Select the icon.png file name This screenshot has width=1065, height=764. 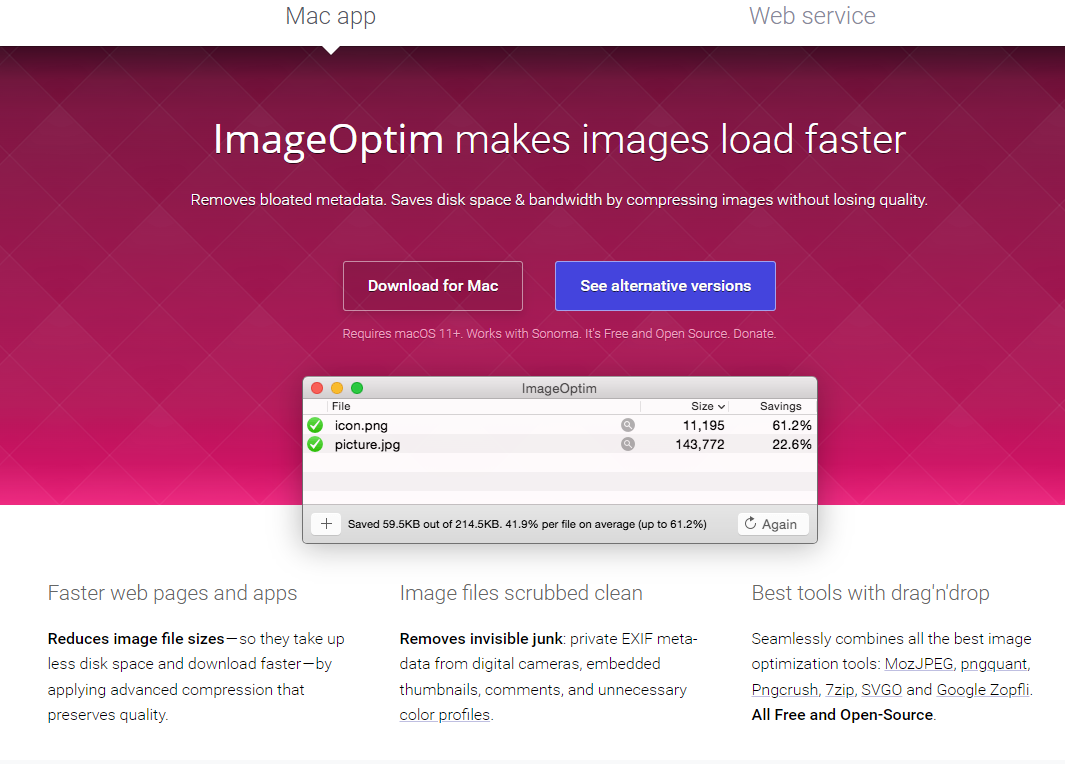361,426
